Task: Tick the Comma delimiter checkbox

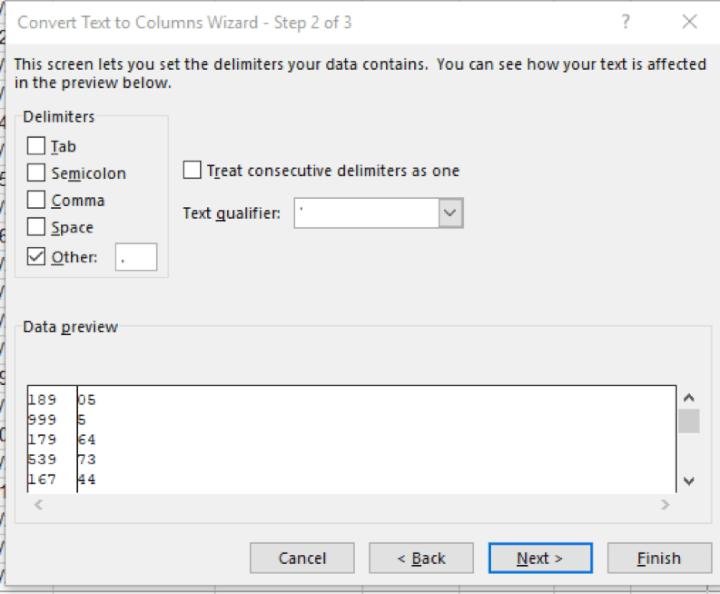Action: pos(36,201)
